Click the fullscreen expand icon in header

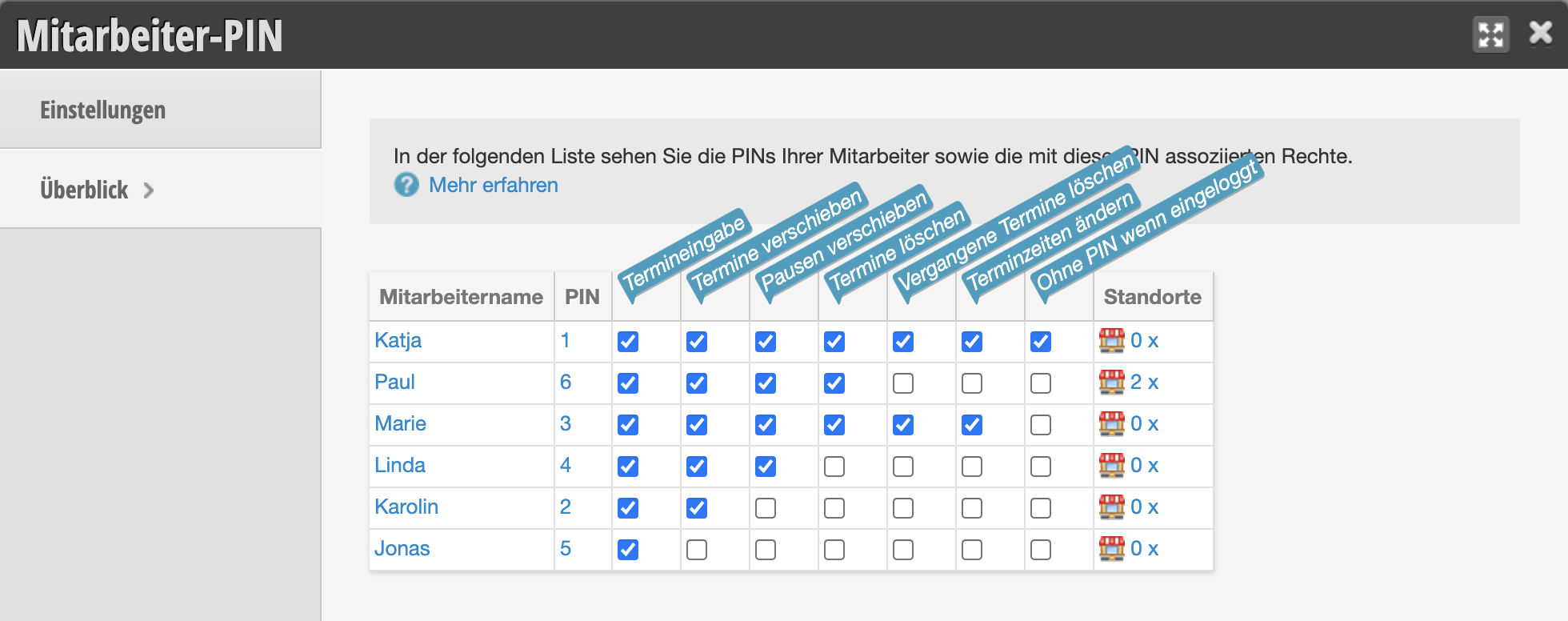pyautogui.click(x=1491, y=35)
